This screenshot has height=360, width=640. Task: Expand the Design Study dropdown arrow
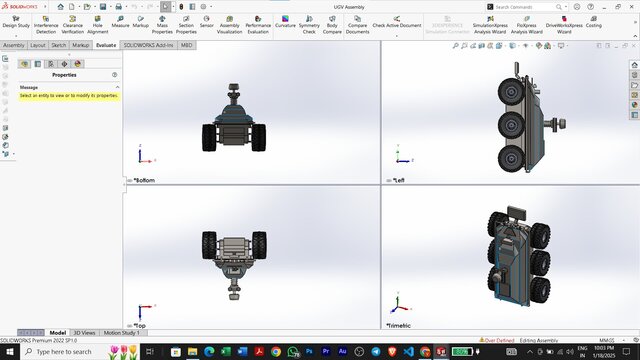tap(16, 36)
